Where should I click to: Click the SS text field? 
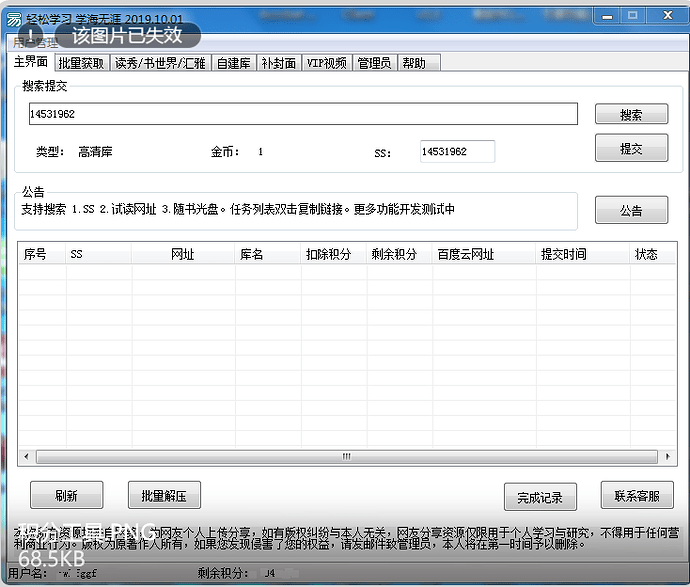click(457, 152)
